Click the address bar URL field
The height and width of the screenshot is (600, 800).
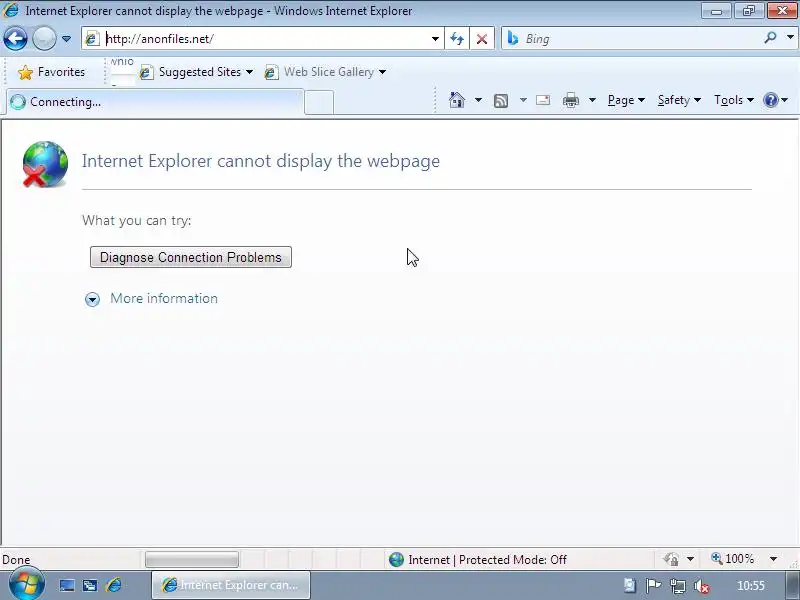[265, 39]
